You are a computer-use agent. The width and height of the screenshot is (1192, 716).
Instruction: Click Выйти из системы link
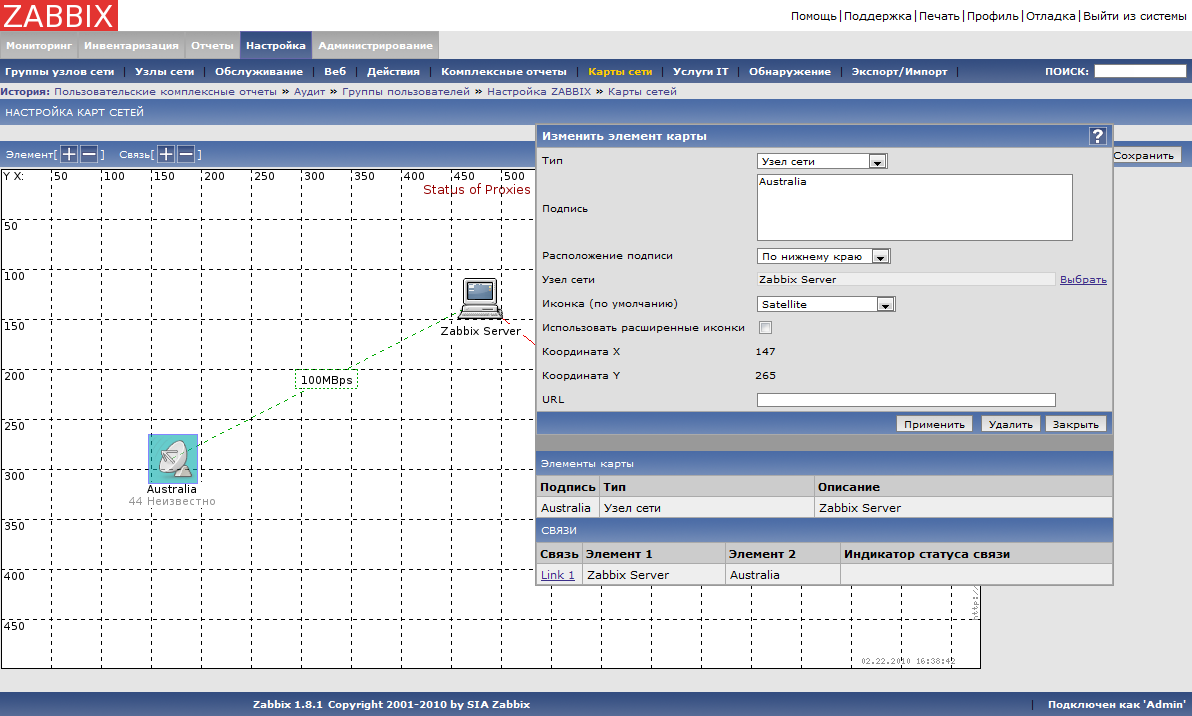1134,16
